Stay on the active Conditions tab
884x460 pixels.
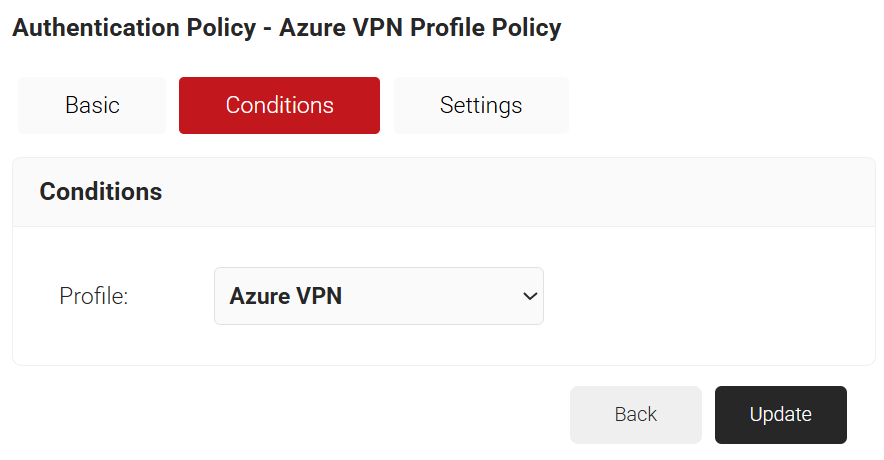(279, 105)
